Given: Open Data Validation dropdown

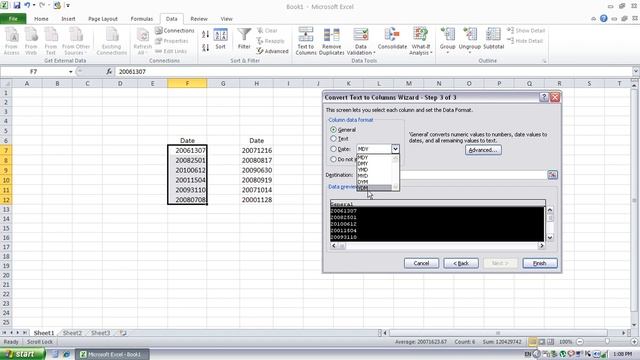Looking at the screenshot, I should 361,50.
